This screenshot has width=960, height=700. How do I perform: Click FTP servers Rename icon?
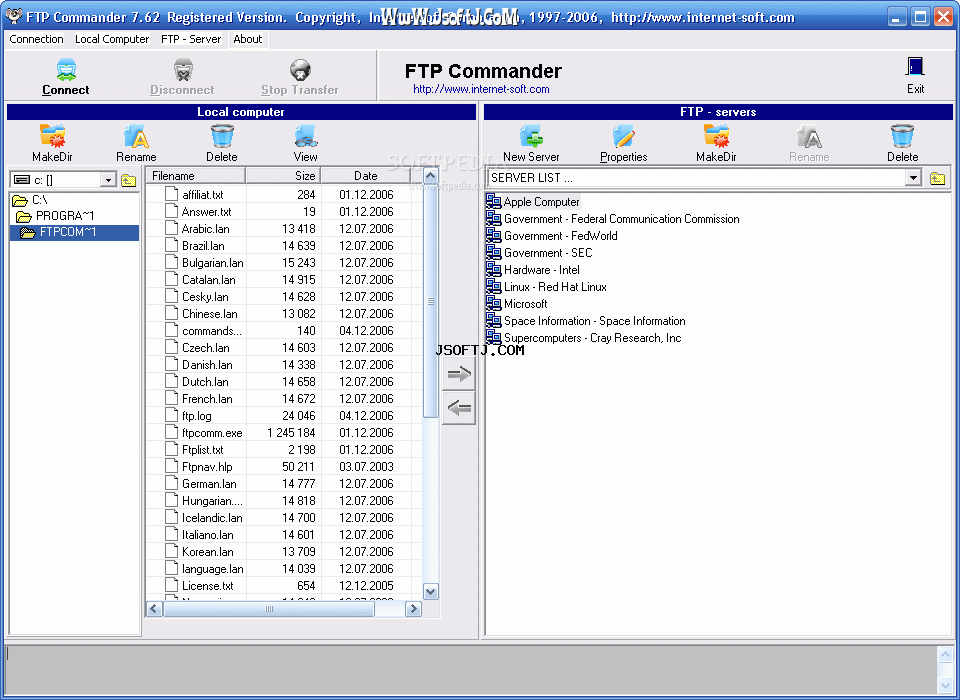pos(809,136)
